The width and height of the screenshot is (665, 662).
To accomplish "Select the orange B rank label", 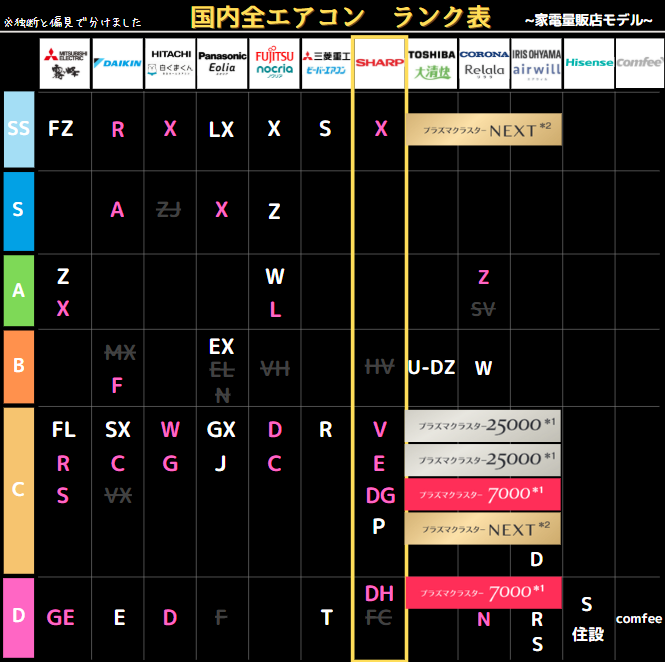I will 19,367.
